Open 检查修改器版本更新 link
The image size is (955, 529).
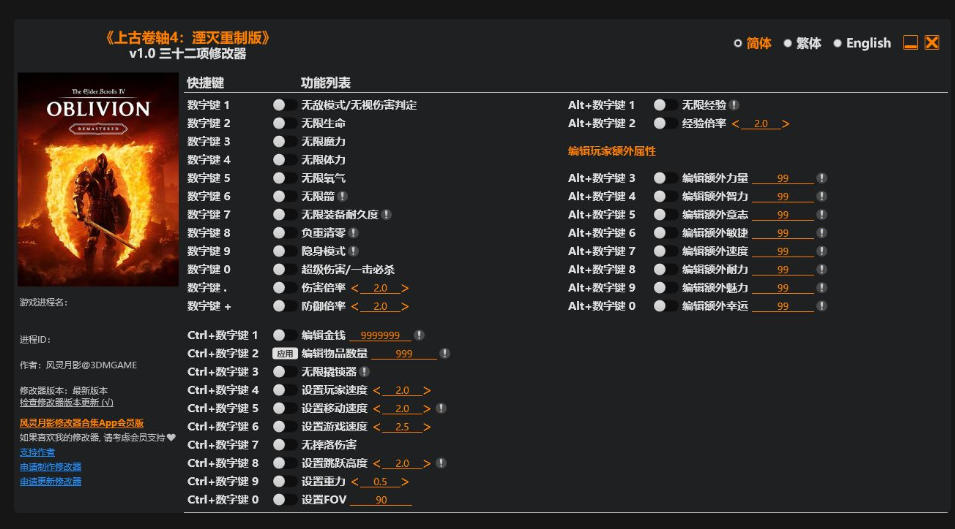(66, 402)
